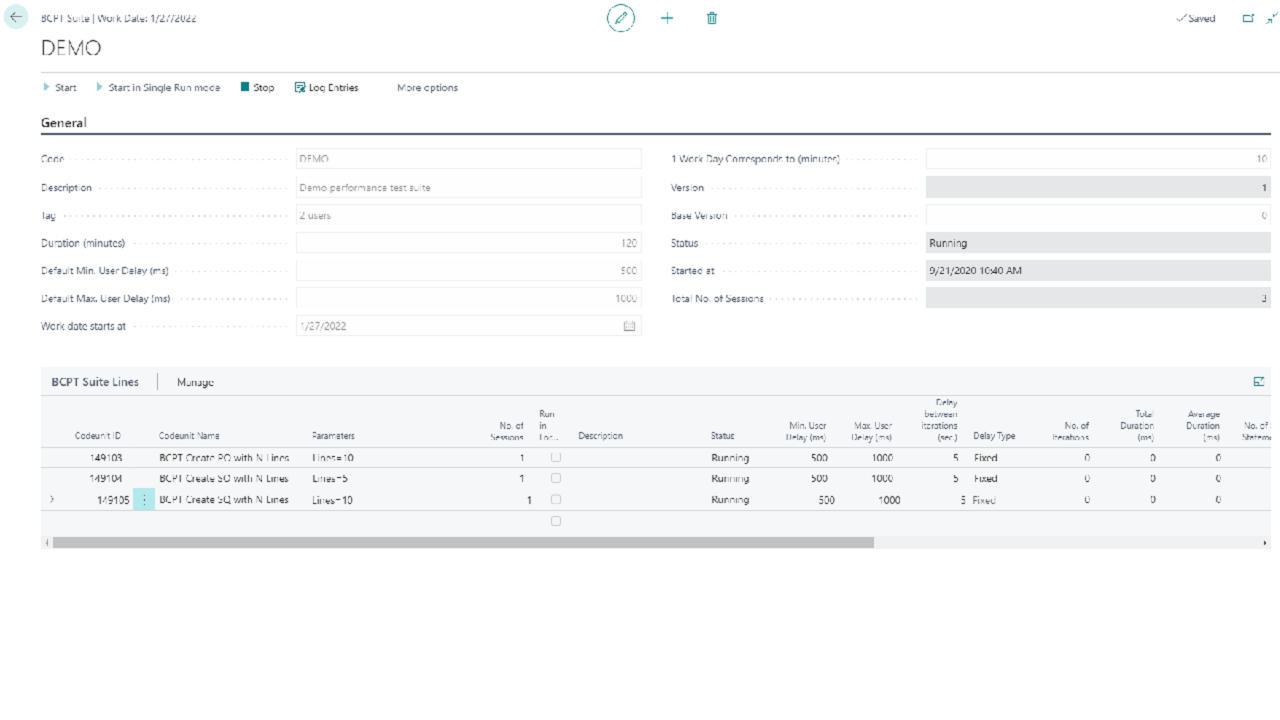
Task: Open the Manage menu
Action: pyautogui.click(x=195, y=382)
